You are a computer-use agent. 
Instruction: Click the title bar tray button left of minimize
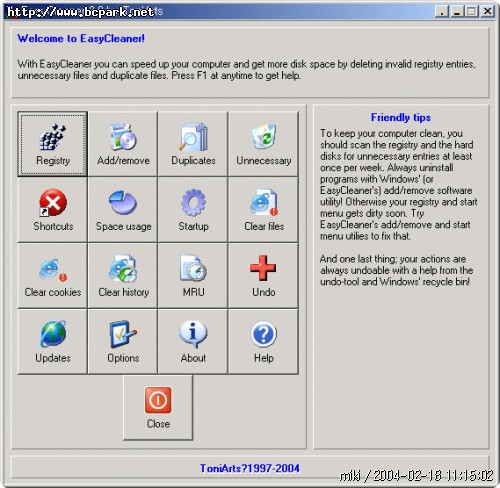click(x=442, y=12)
